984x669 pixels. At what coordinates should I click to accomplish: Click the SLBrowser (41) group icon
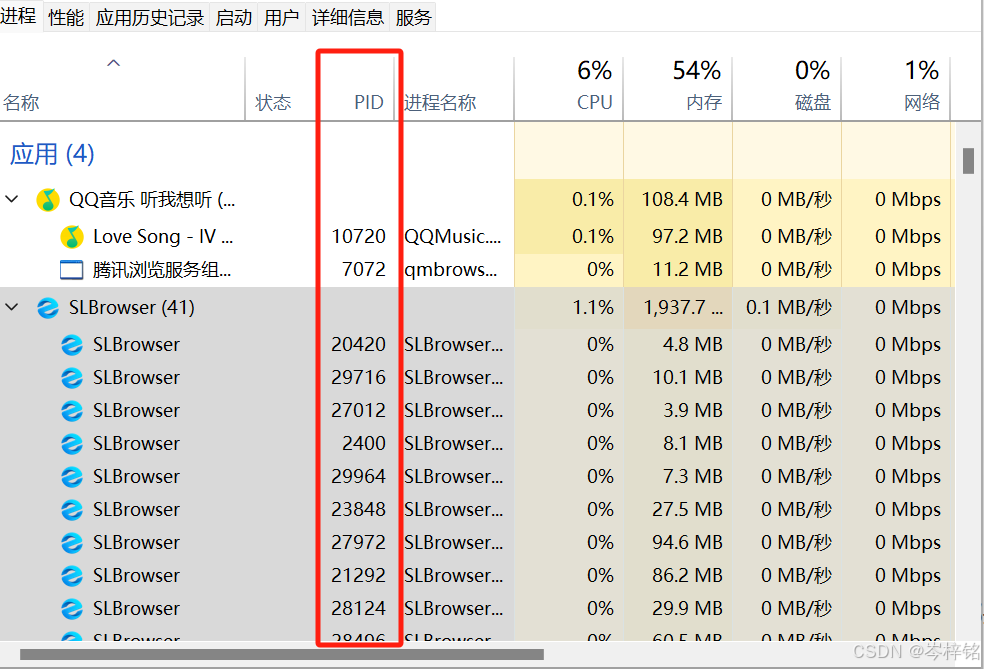coord(48,308)
